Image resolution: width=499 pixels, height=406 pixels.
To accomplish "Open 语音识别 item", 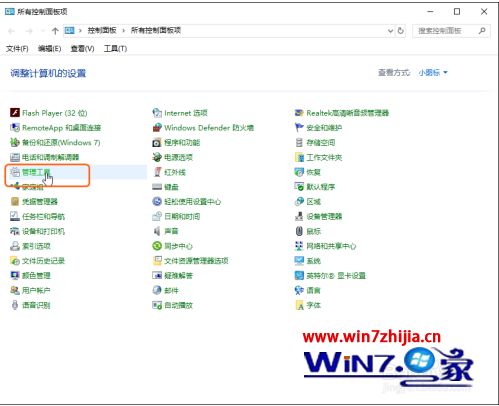I will click(30, 305).
